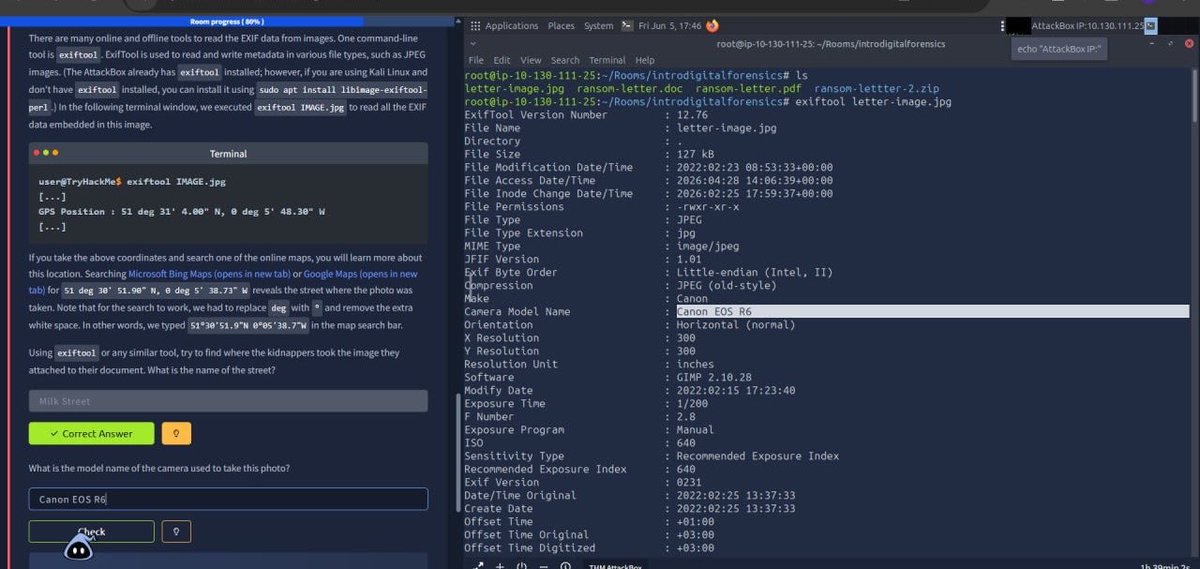Click the Milk Street answer field
The height and width of the screenshot is (569, 1200).
(228, 401)
